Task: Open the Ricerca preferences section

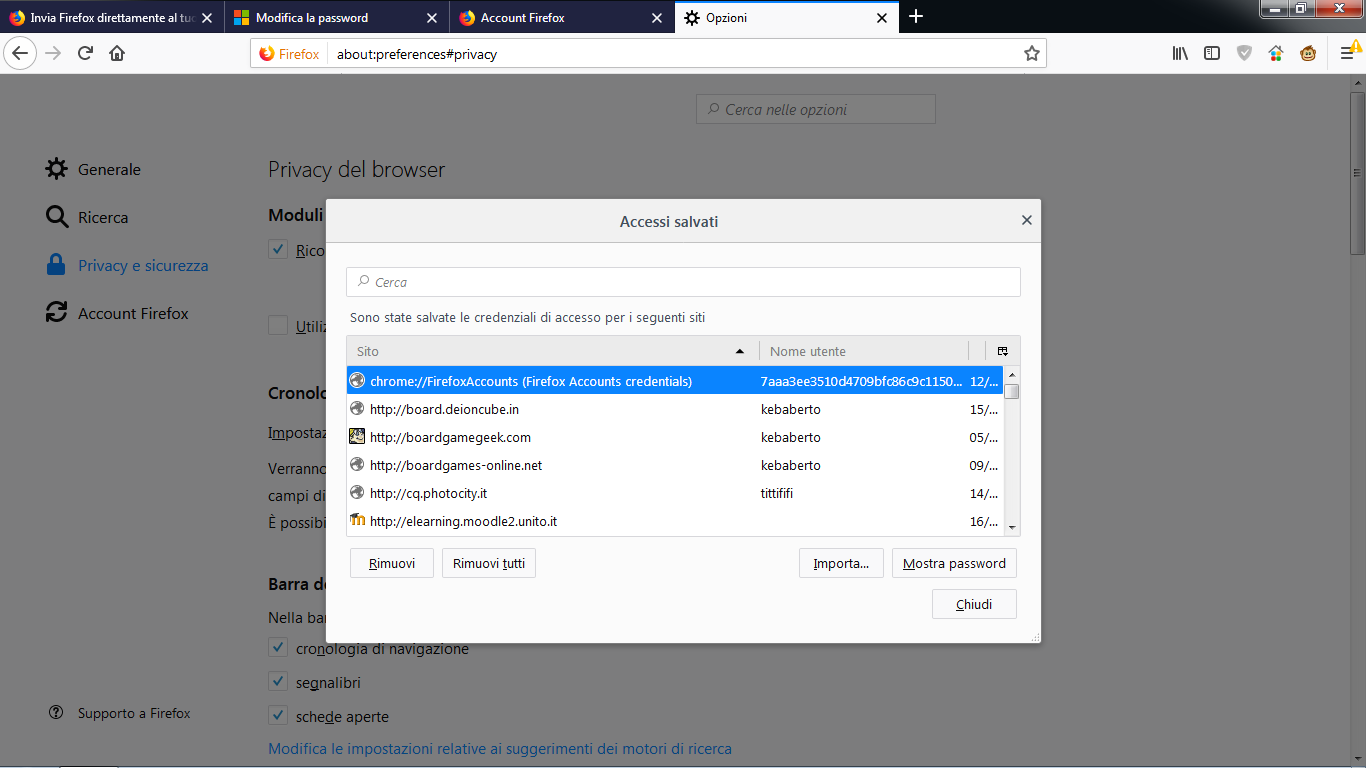Action: [103, 217]
